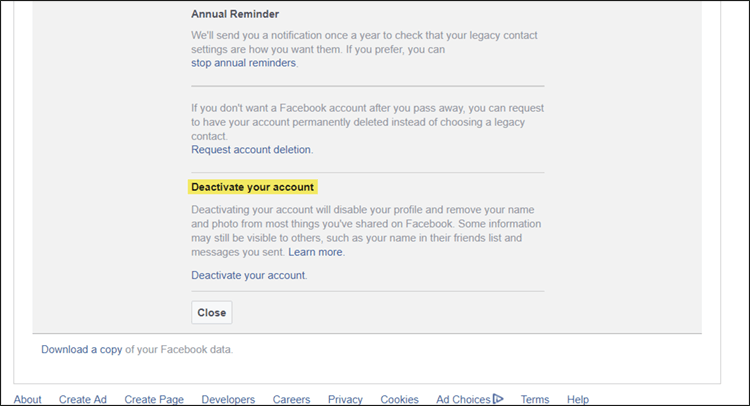Click the 'Download a copy' link
750x406 pixels.
point(81,349)
